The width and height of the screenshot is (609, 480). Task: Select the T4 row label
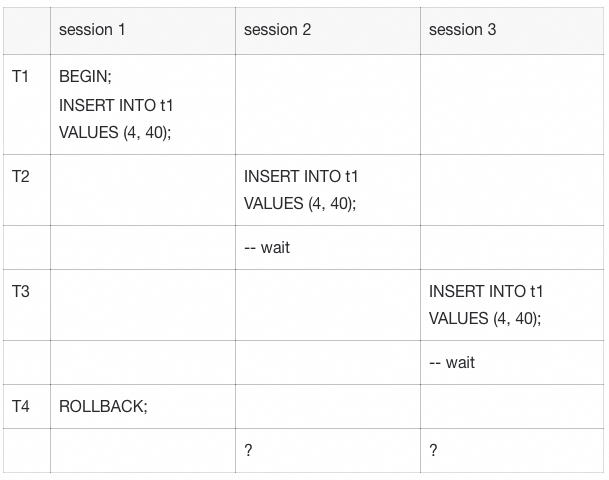pos(21,406)
